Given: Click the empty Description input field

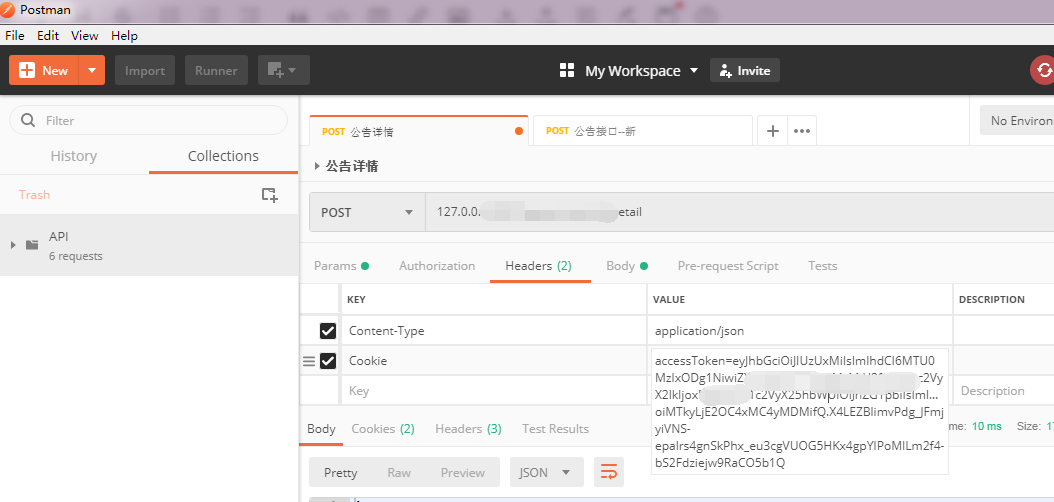Looking at the screenshot, I should pyautogui.click(x=1004, y=390).
